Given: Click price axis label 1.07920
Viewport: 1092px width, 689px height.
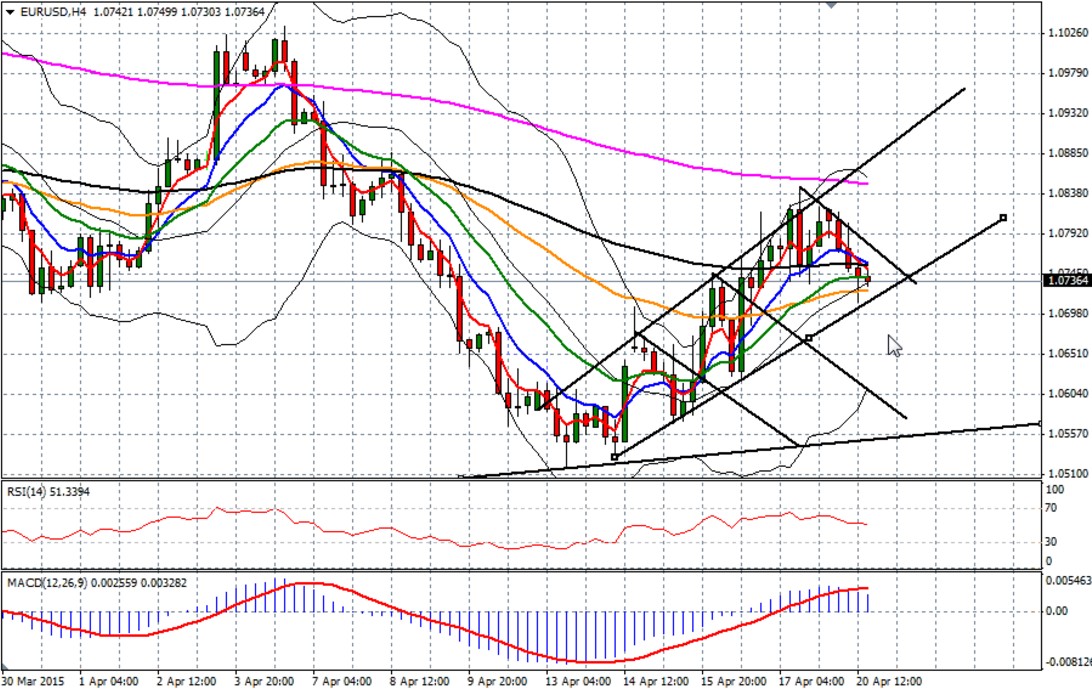Looking at the screenshot, I should 1068,233.
